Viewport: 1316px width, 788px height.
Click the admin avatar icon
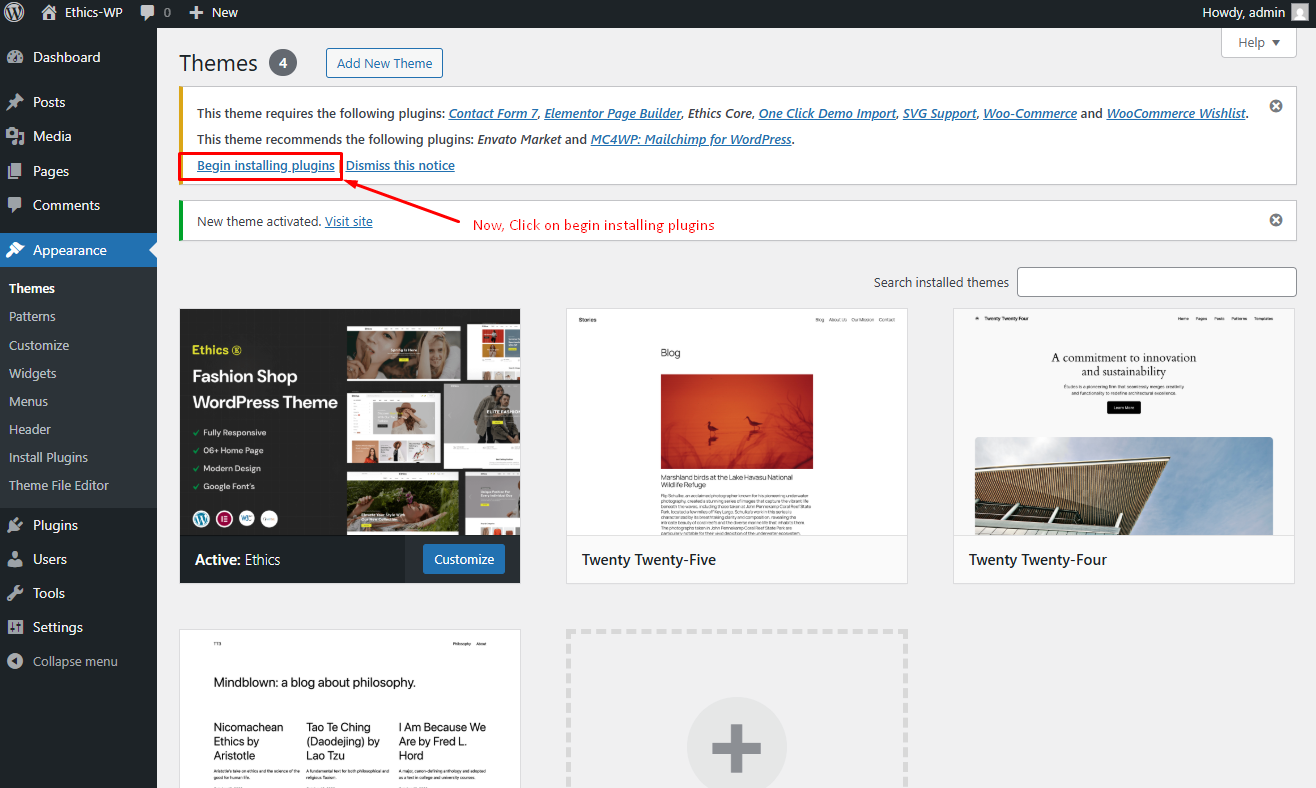[x=1299, y=12]
